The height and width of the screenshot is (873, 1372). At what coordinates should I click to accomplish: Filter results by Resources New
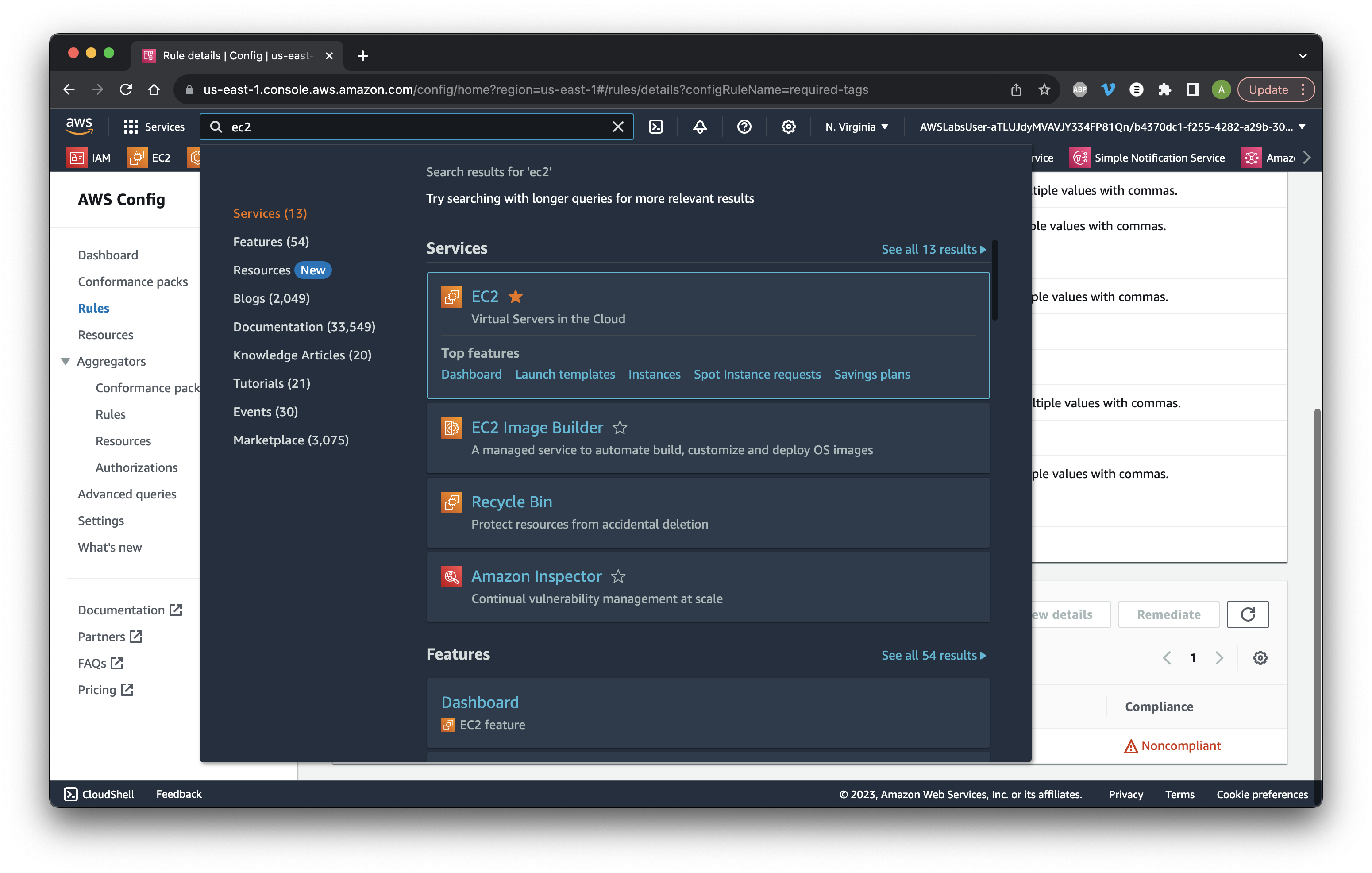pyautogui.click(x=282, y=270)
